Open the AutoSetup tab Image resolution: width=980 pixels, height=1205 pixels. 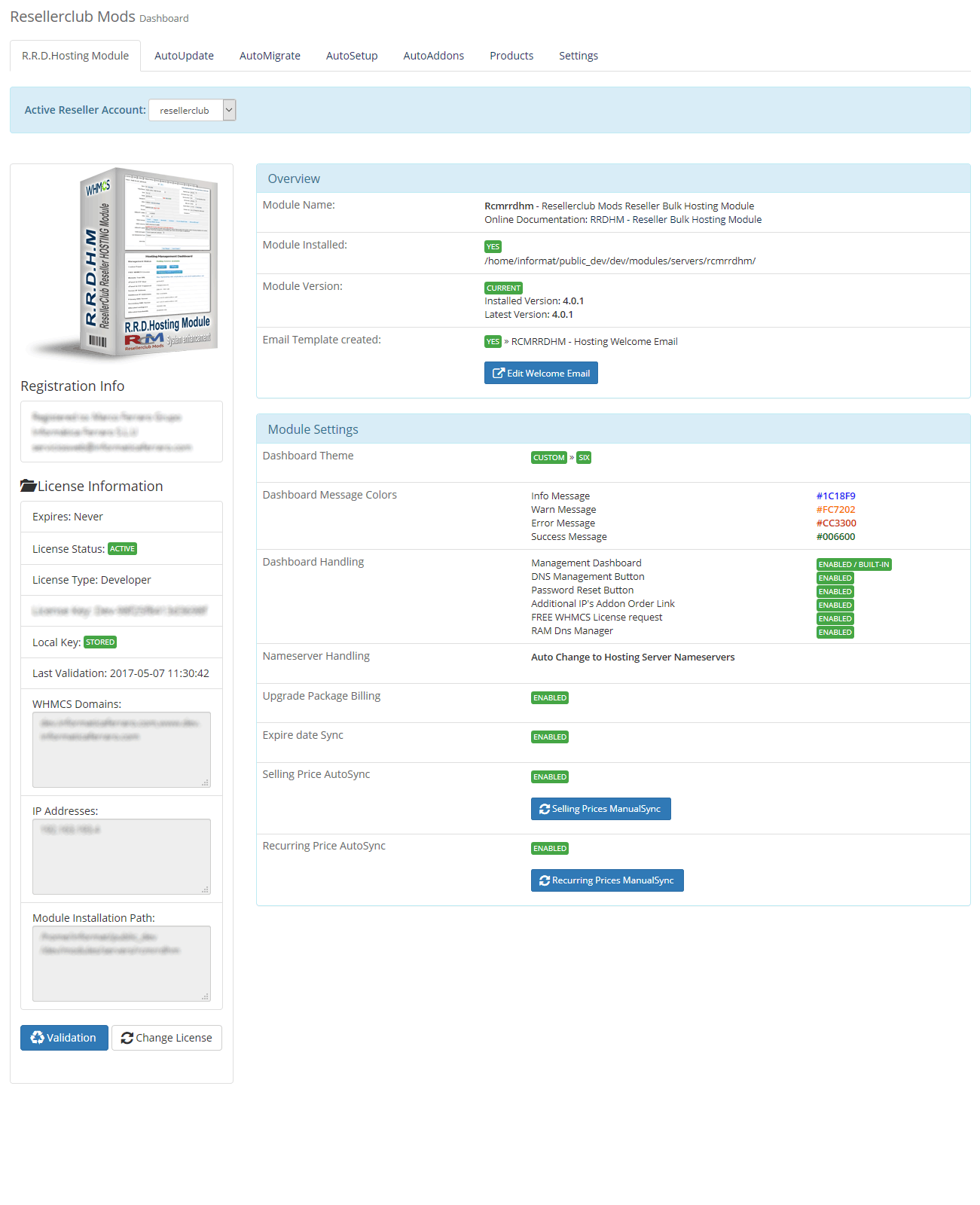pos(352,56)
